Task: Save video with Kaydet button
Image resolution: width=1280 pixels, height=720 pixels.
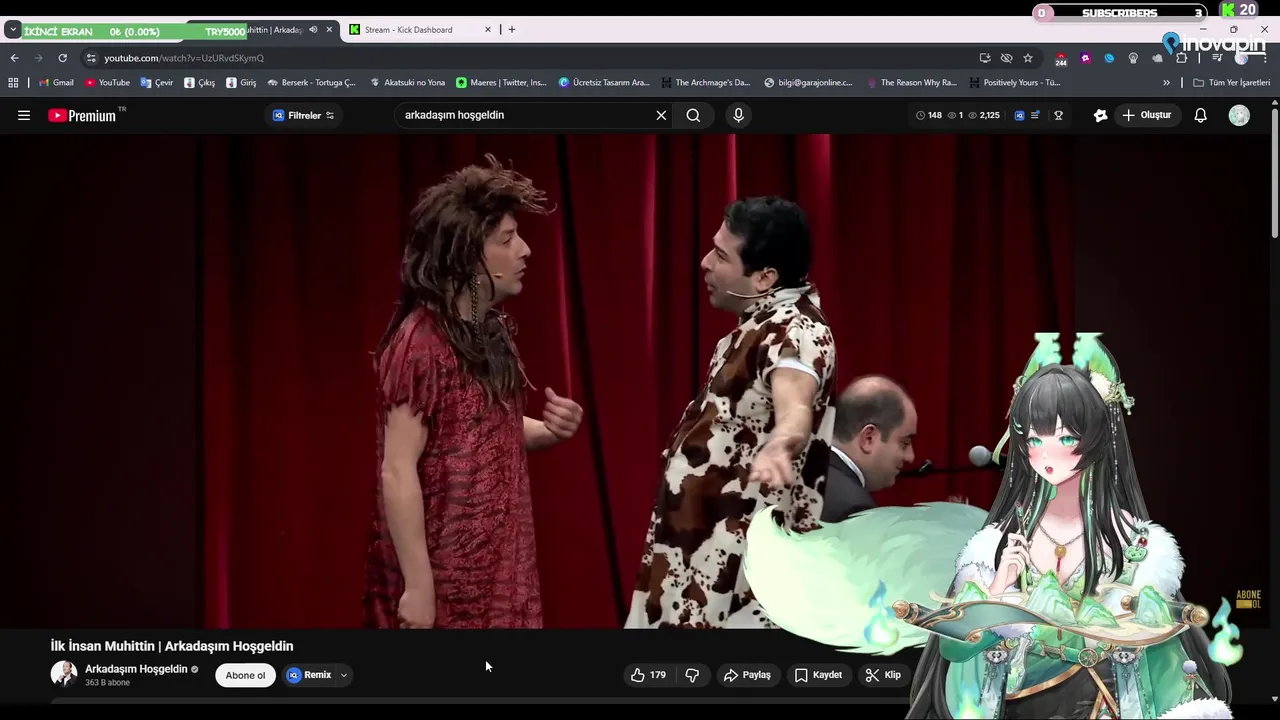Action: [x=818, y=675]
